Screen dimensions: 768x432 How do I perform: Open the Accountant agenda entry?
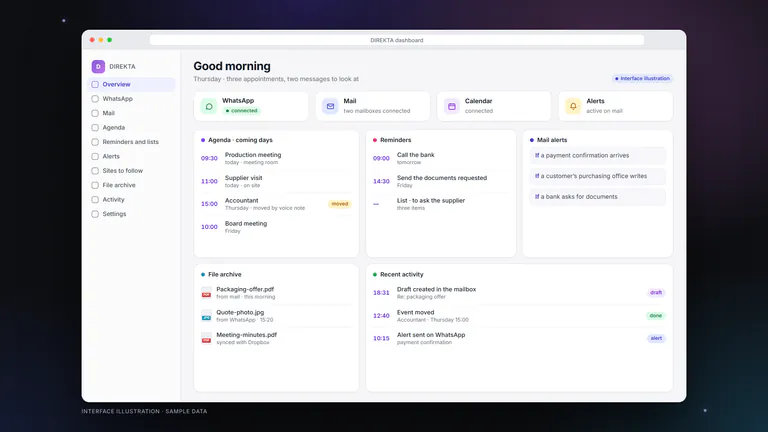point(276,204)
